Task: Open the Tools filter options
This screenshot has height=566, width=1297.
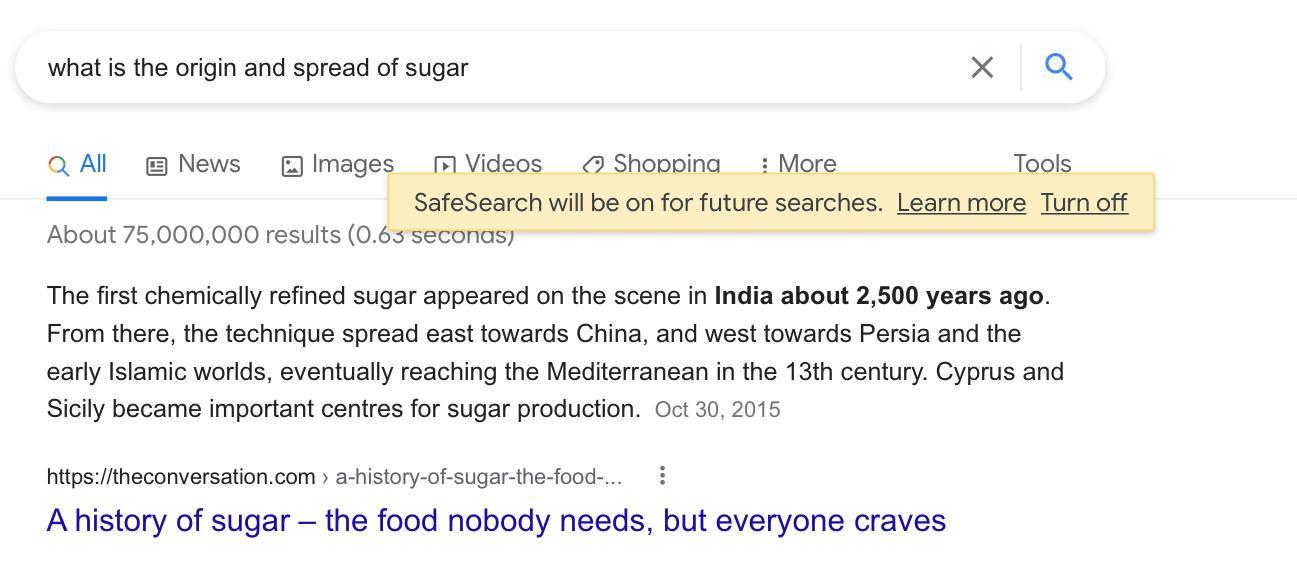Action: coord(1042,164)
